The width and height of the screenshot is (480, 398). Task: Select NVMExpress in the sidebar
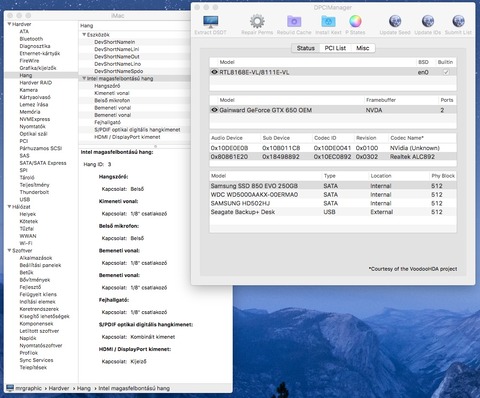coord(35,119)
